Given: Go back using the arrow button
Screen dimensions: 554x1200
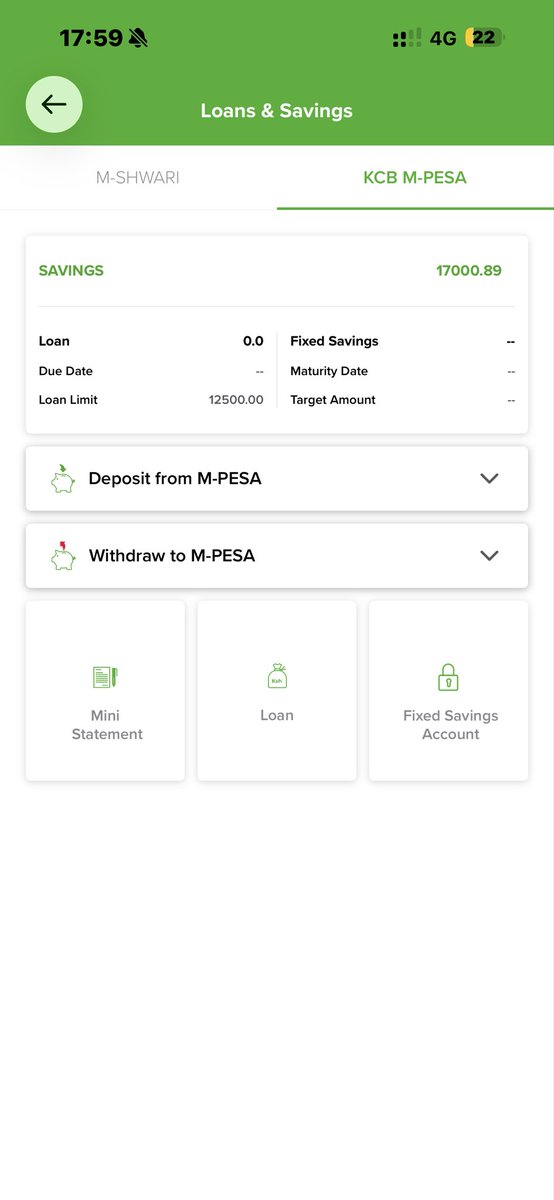Looking at the screenshot, I should pos(54,104).
